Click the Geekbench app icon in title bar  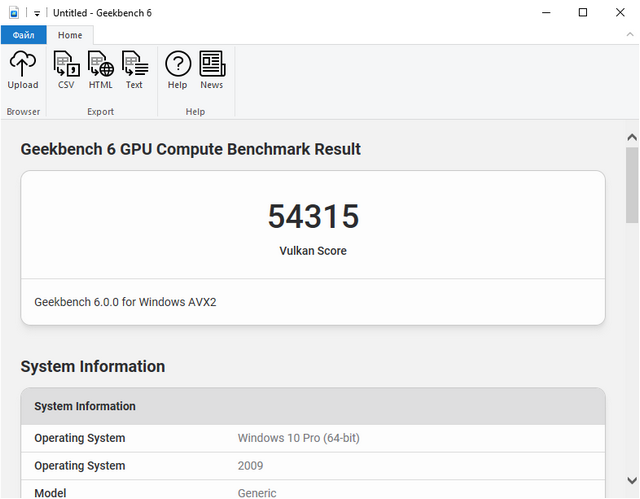click(x=13, y=13)
